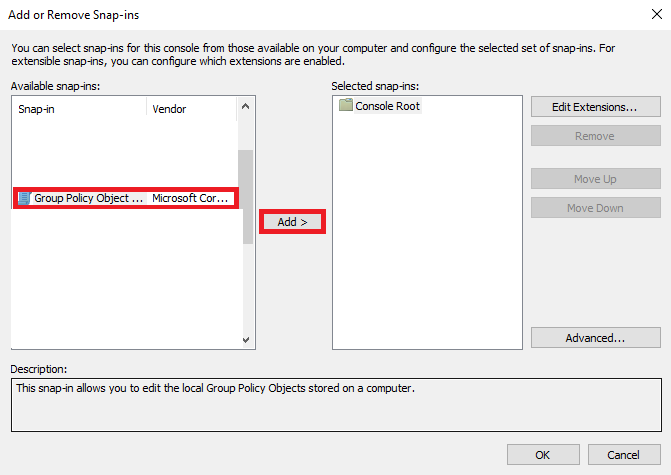Select the Group Policy Object row text
671x475 pixels.
88,198
